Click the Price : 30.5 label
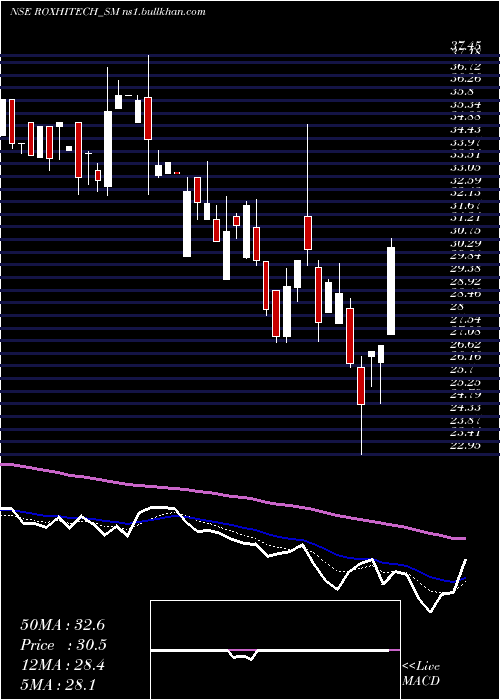Viewport: 500px width, 700px height. pyautogui.click(x=64, y=645)
